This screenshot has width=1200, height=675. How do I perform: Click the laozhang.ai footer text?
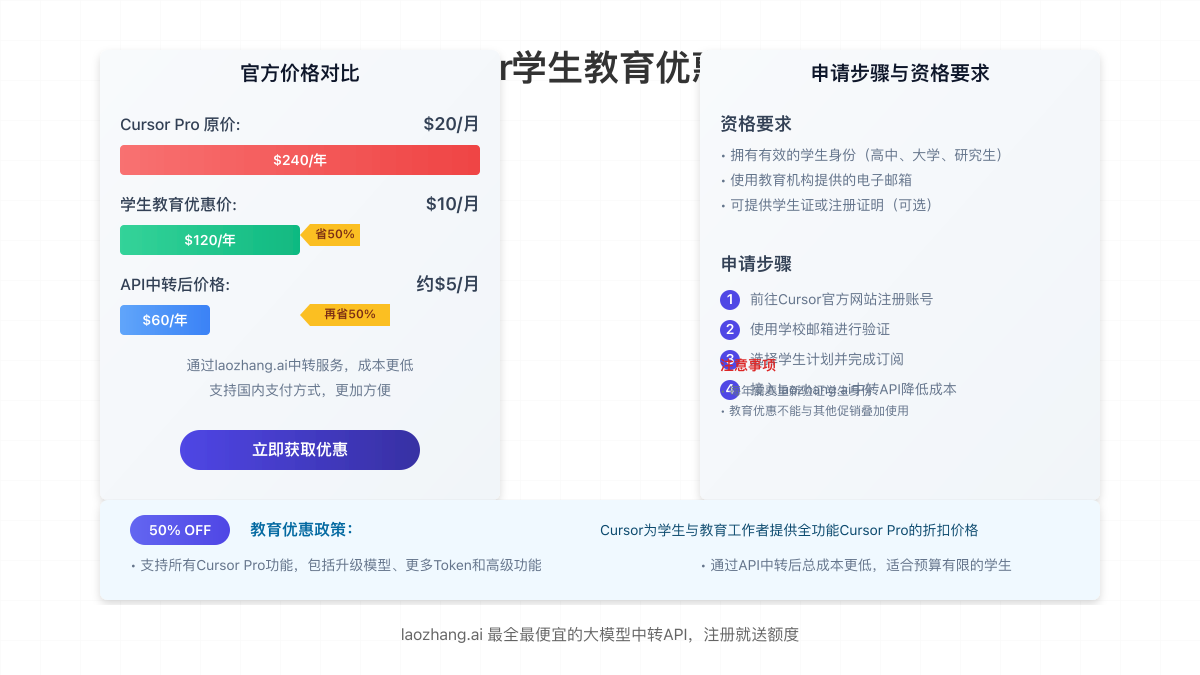600,634
